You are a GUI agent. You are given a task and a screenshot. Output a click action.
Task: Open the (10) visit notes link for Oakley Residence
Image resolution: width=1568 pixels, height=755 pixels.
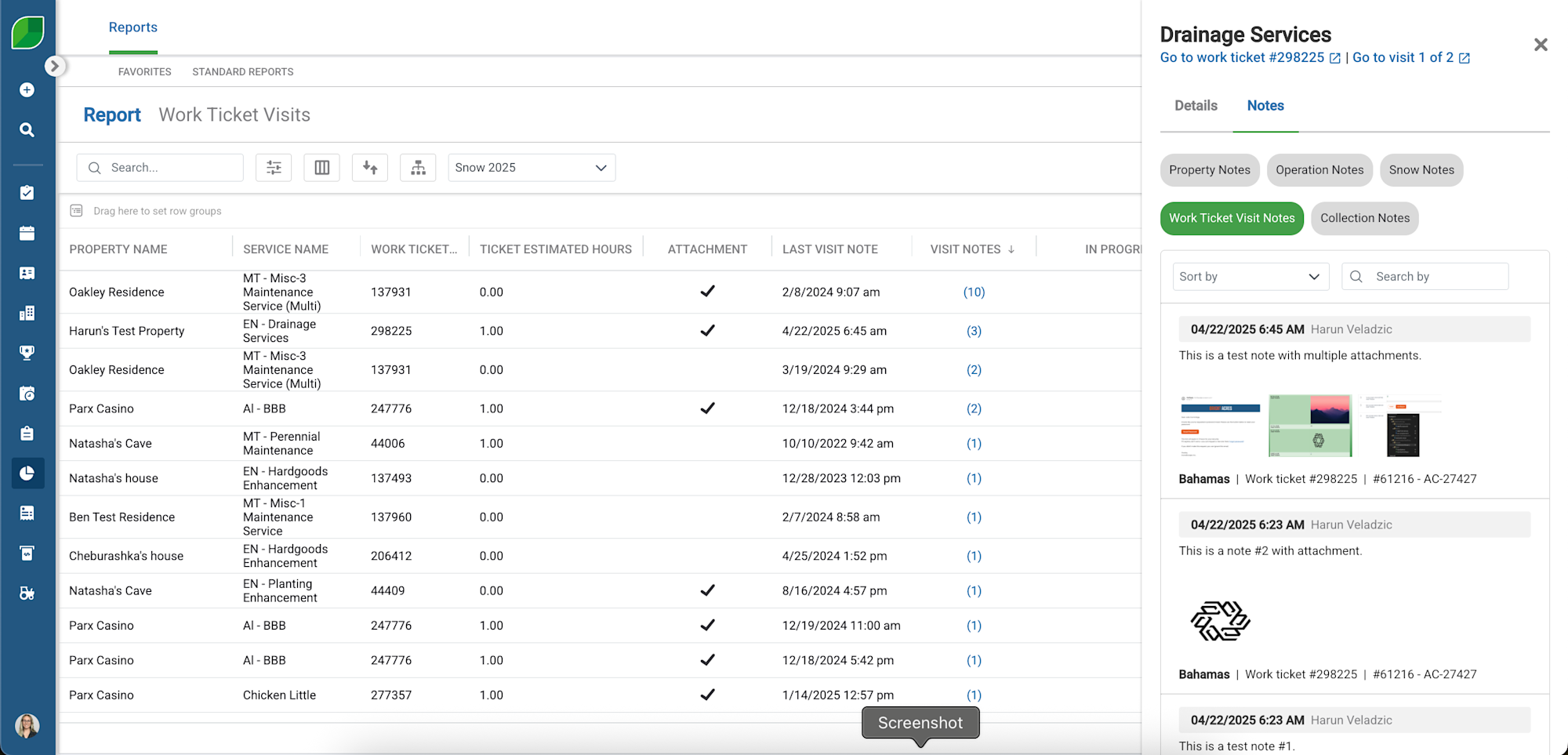click(974, 292)
